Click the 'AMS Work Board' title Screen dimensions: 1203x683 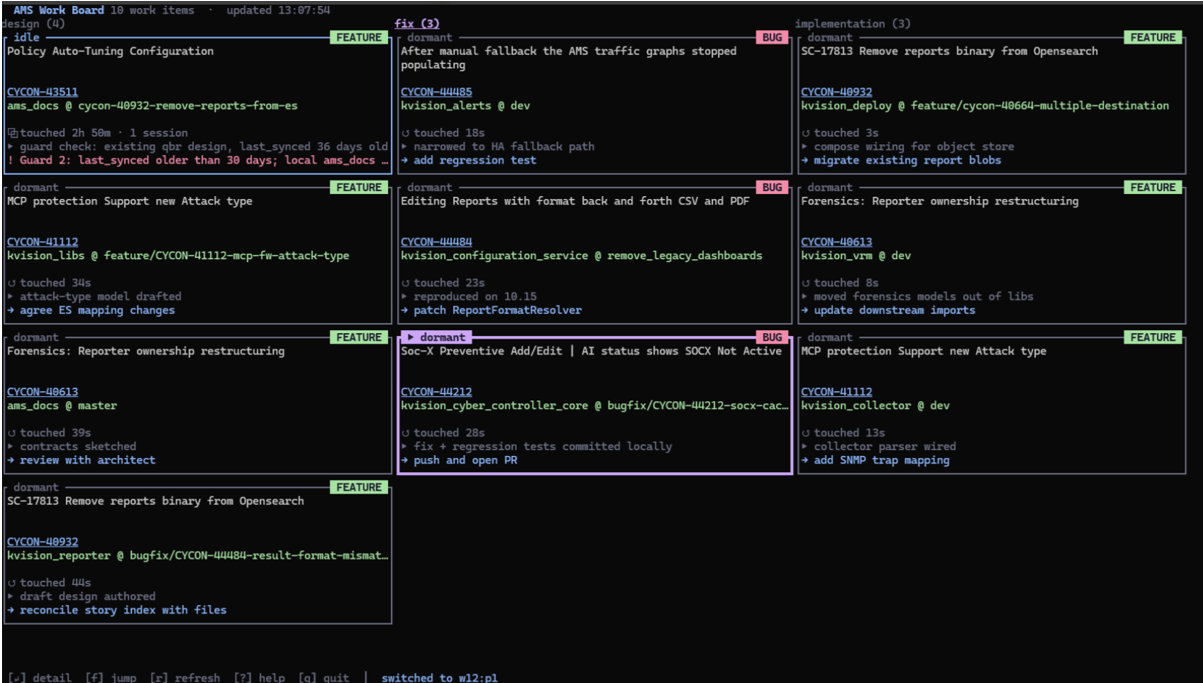click(x=58, y=10)
